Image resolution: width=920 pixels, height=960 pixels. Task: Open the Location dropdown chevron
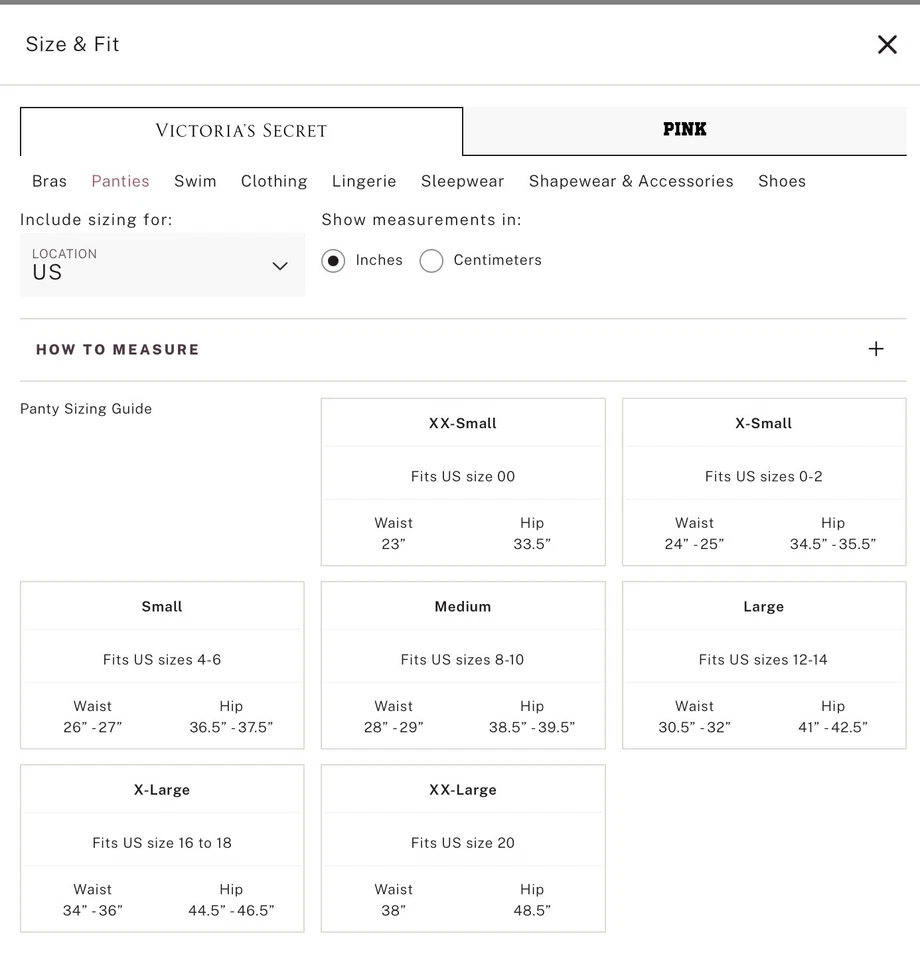click(280, 266)
